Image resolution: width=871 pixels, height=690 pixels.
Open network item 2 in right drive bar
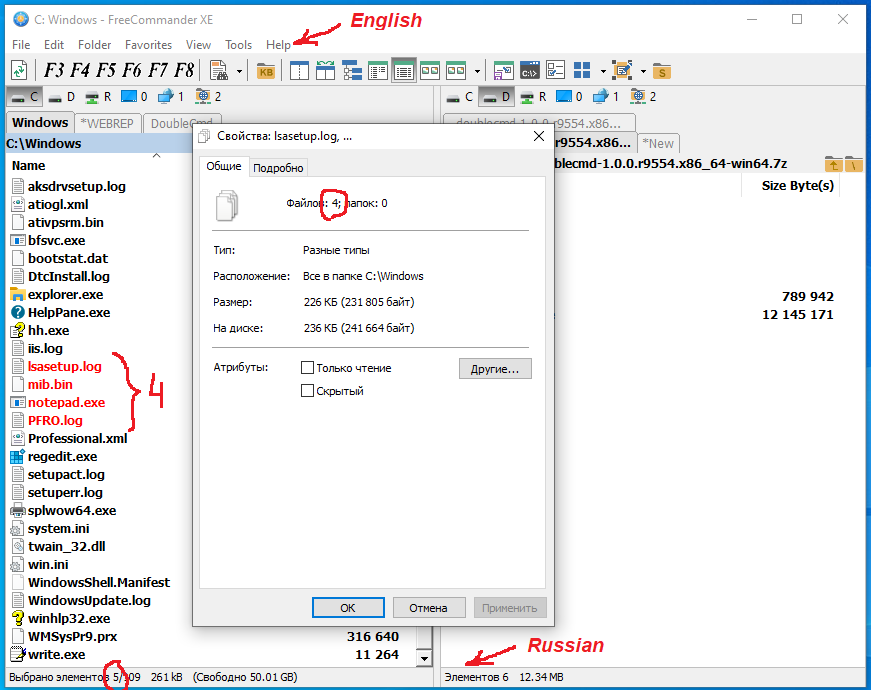pos(643,97)
